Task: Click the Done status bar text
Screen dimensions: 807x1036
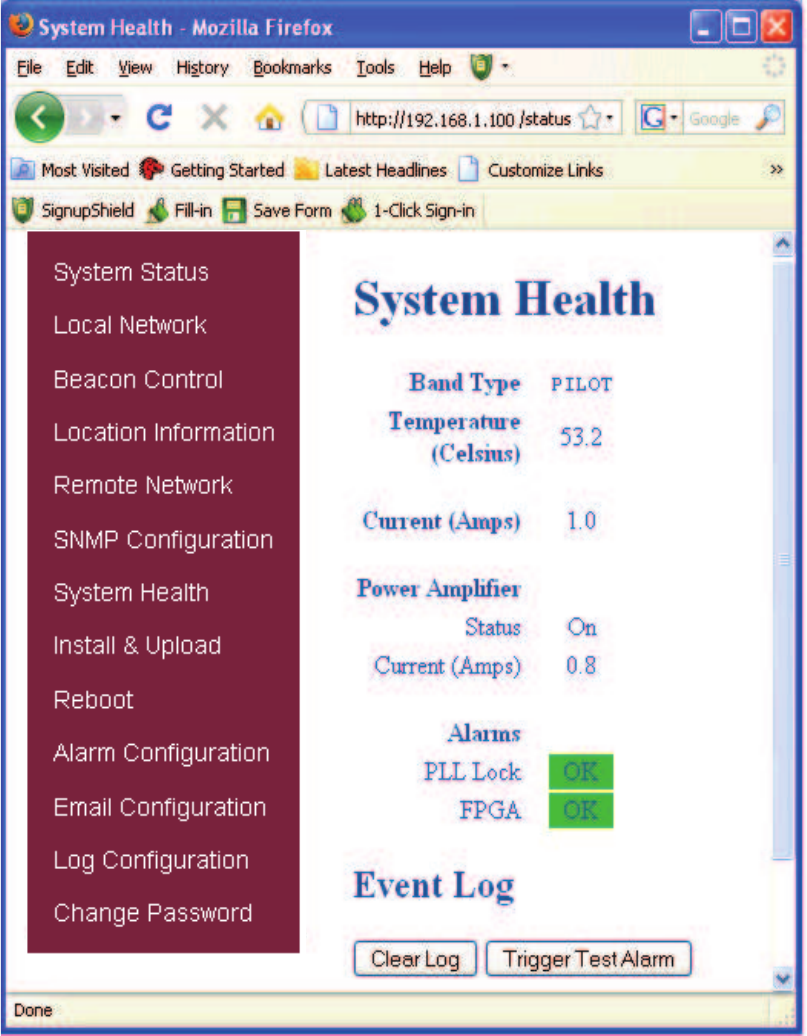Action: (x=33, y=1010)
